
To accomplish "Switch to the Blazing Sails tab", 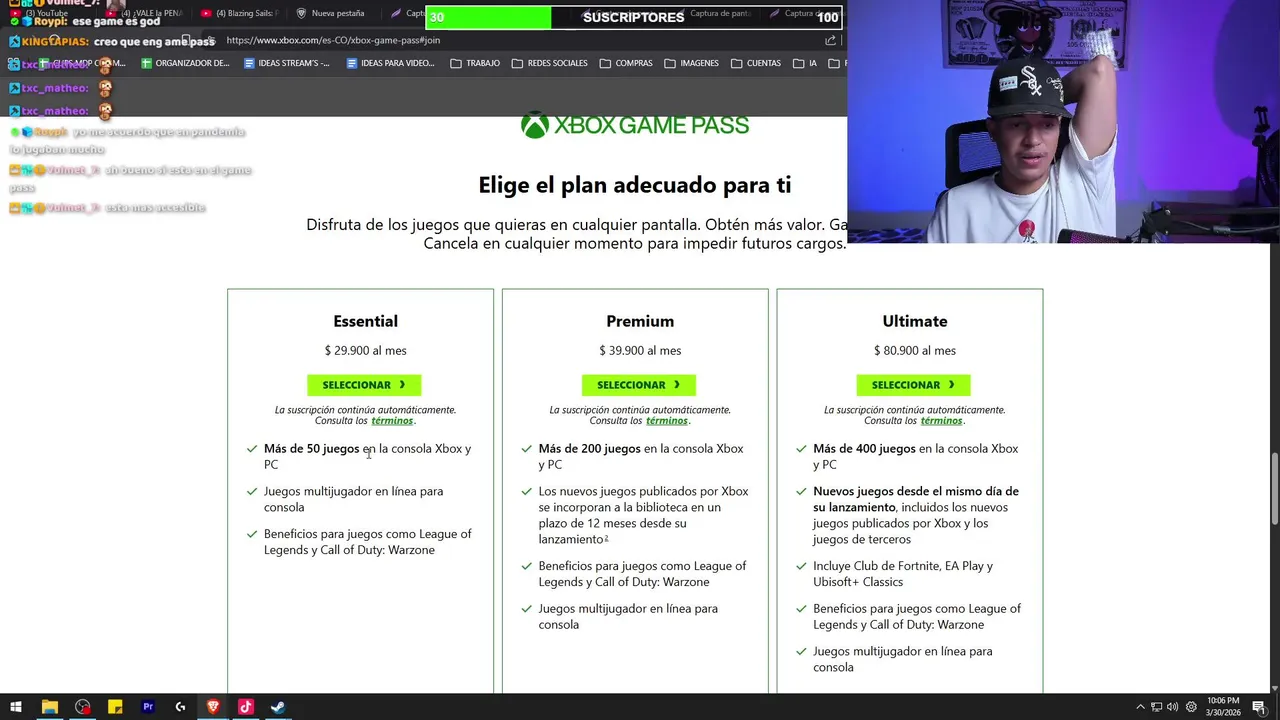I will (238, 13).
